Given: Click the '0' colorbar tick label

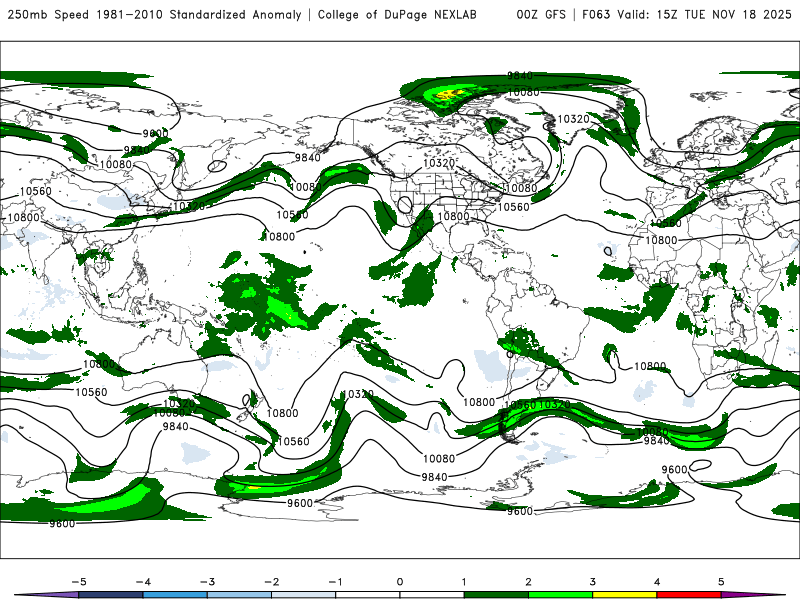Looking at the screenshot, I should tap(400, 582).
